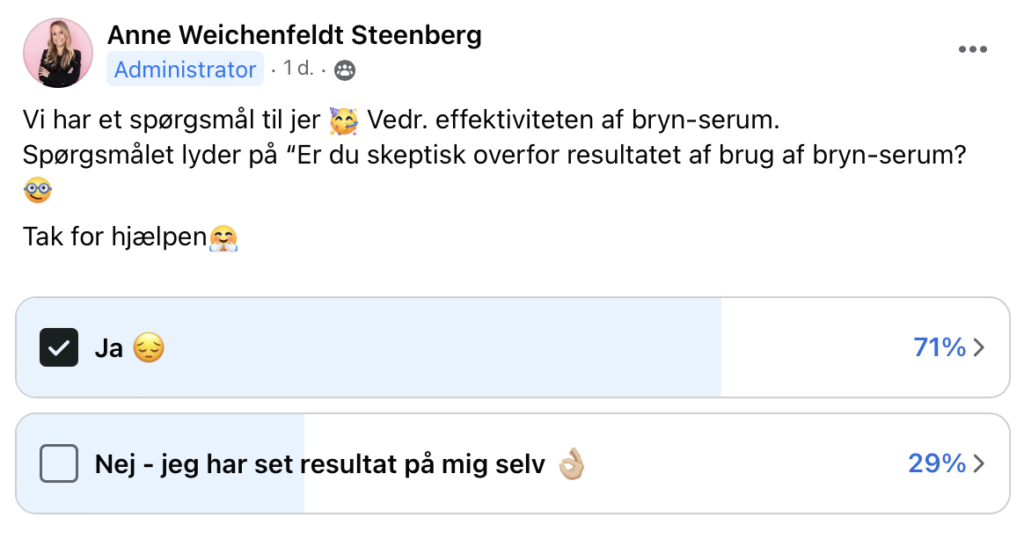Expand voters via chevron next to 71%
This screenshot has height=554, width=1024.
point(979,348)
